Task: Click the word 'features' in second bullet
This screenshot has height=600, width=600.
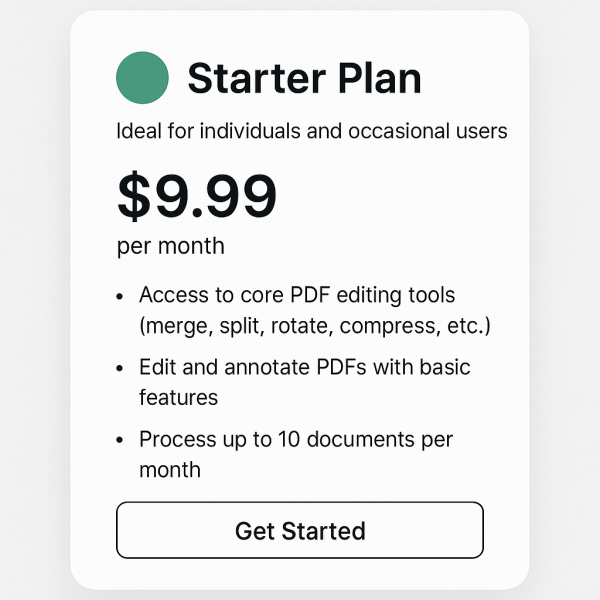Action: click(x=178, y=397)
